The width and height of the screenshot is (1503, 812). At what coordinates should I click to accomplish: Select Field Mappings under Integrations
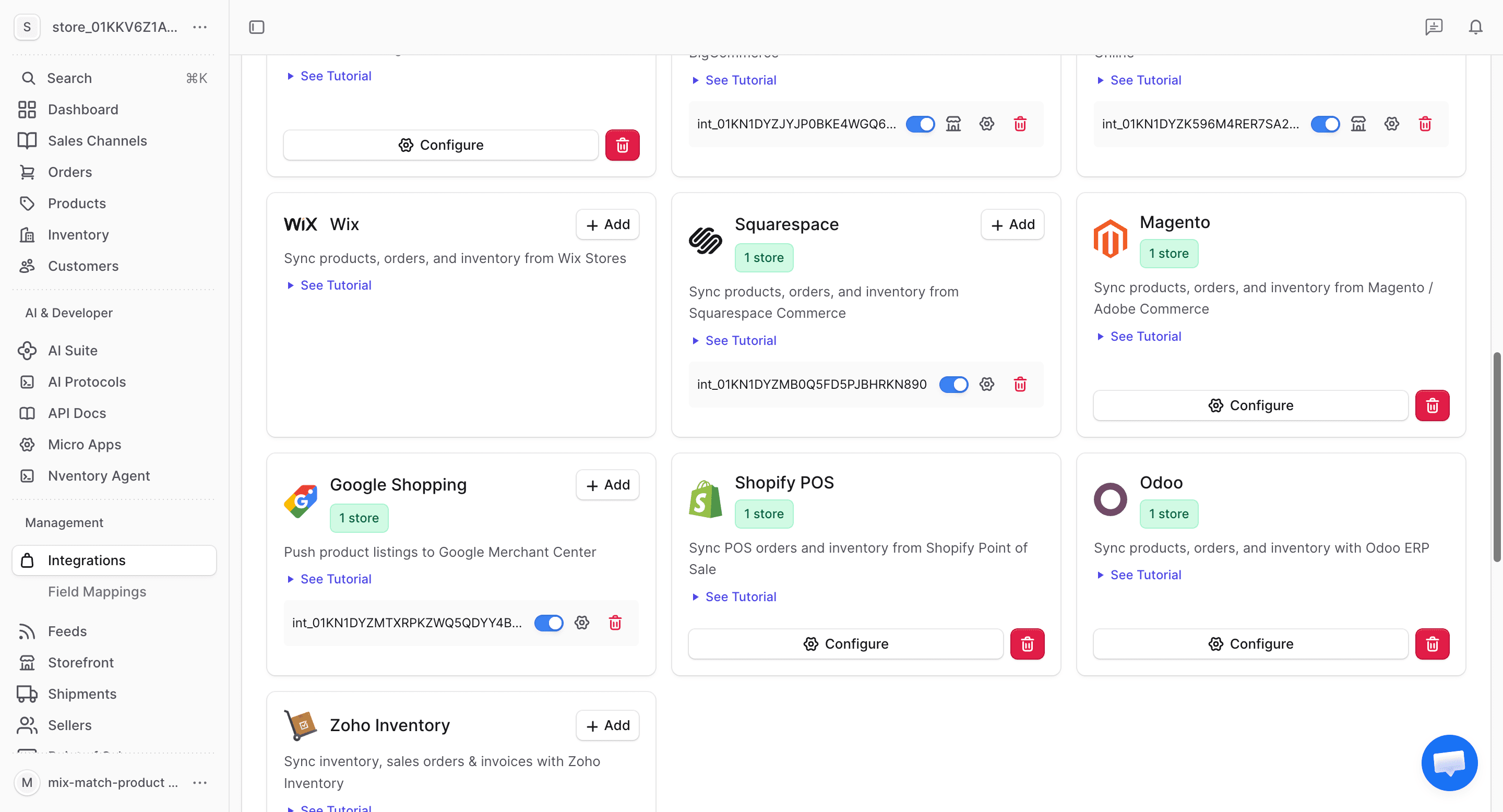tap(97, 591)
